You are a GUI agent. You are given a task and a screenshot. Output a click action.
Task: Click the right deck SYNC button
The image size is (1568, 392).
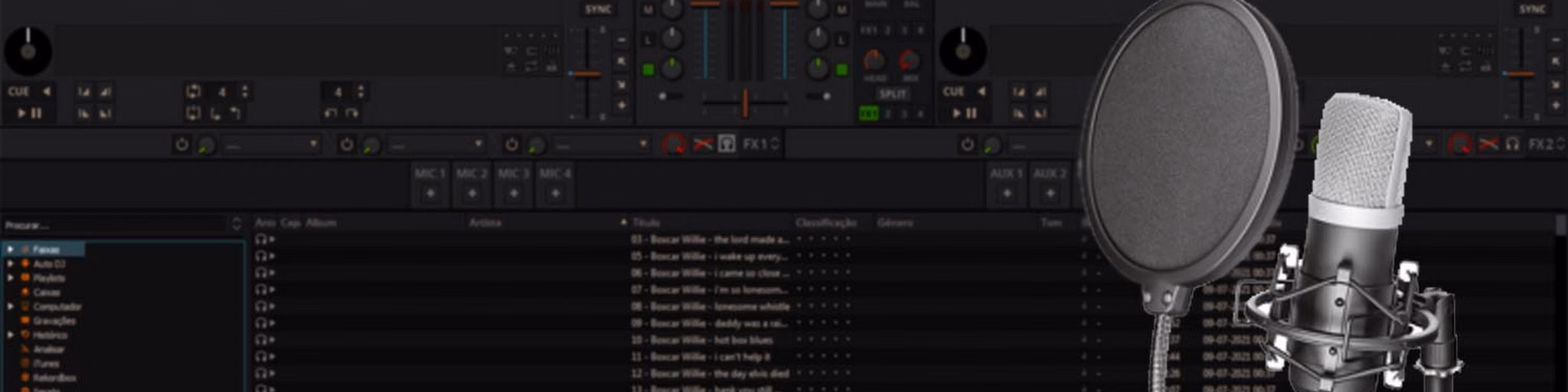[1532, 9]
